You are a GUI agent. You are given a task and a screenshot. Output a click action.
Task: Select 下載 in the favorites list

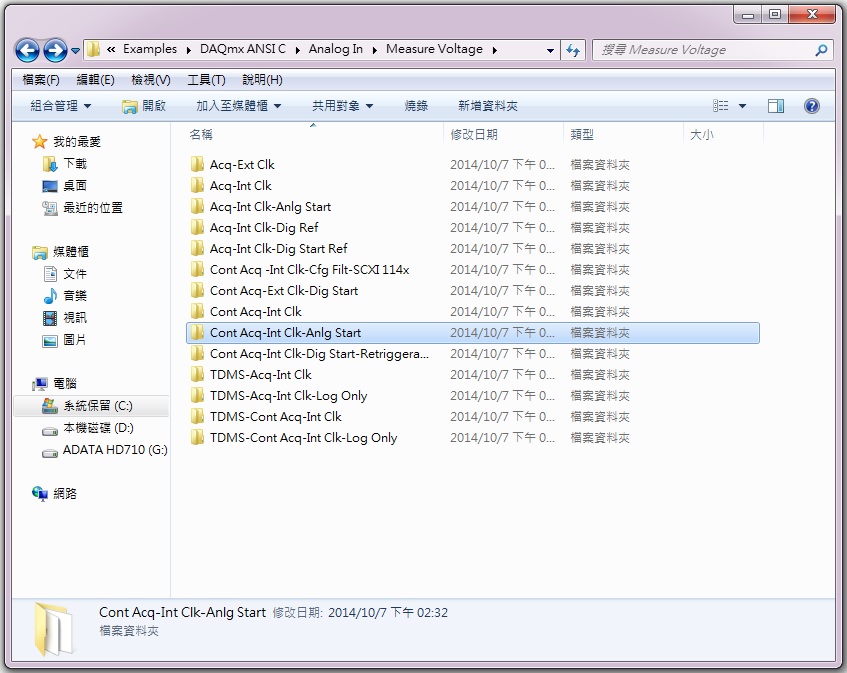click(75, 163)
